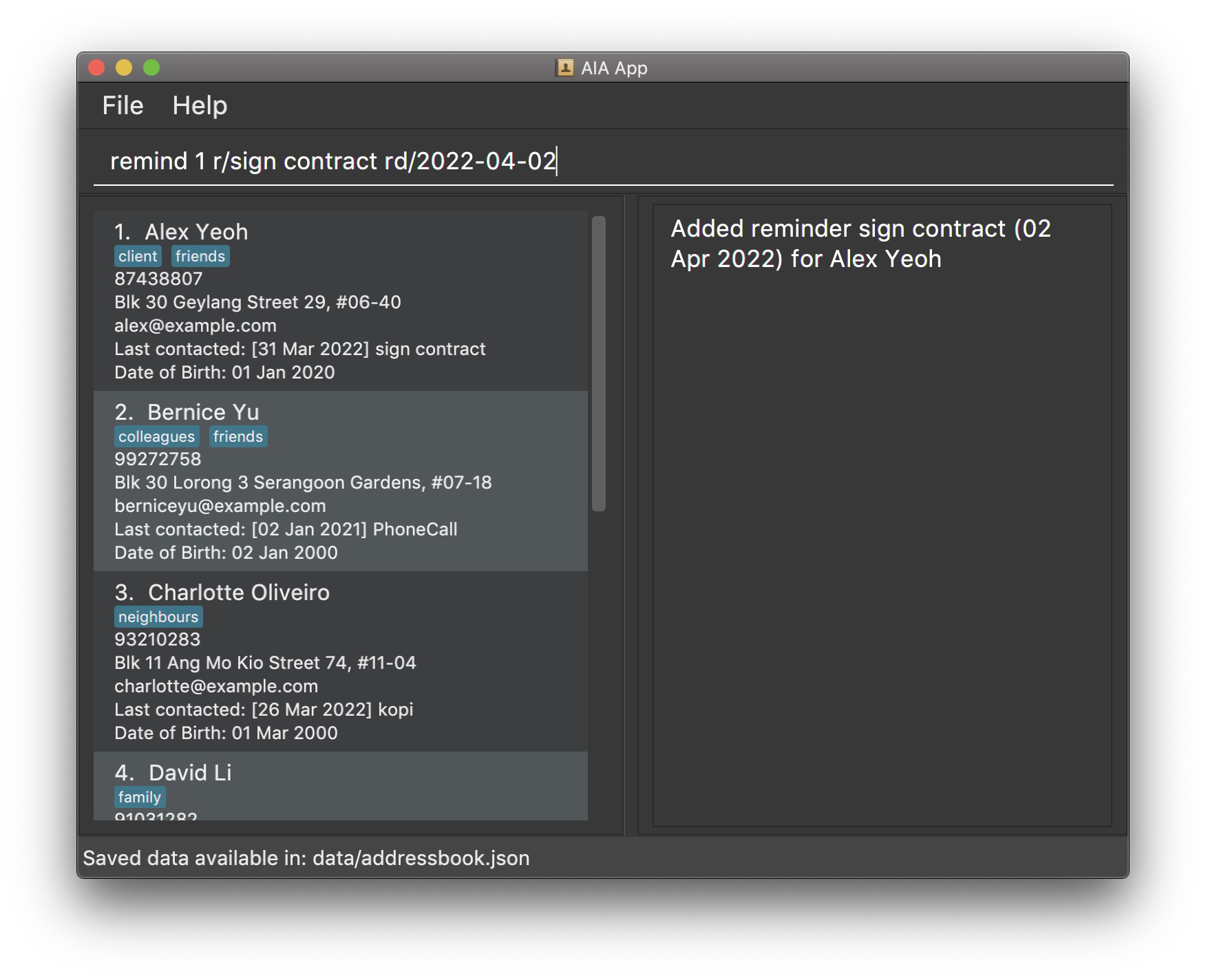Click the neighbours tag
This screenshot has width=1206, height=980.
[x=158, y=617]
